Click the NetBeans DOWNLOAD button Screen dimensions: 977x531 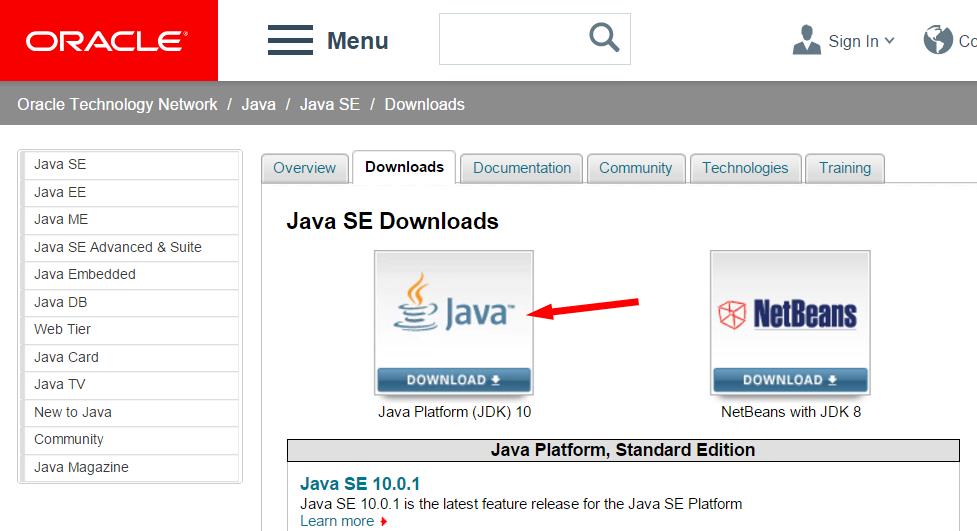pos(790,380)
